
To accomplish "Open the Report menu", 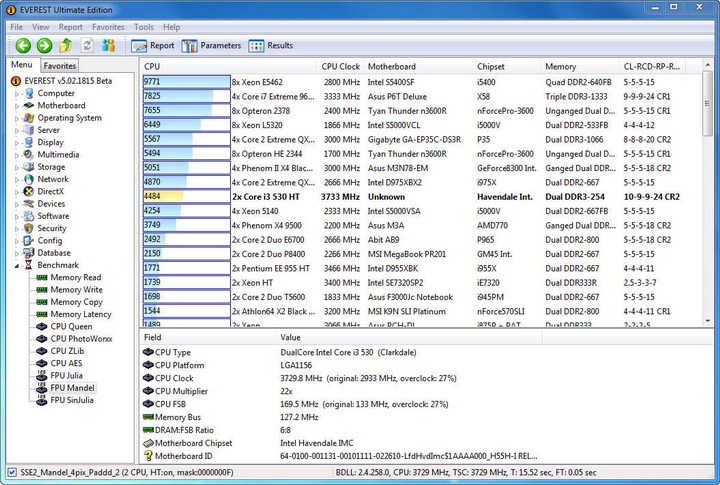I will click(x=70, y=27).
